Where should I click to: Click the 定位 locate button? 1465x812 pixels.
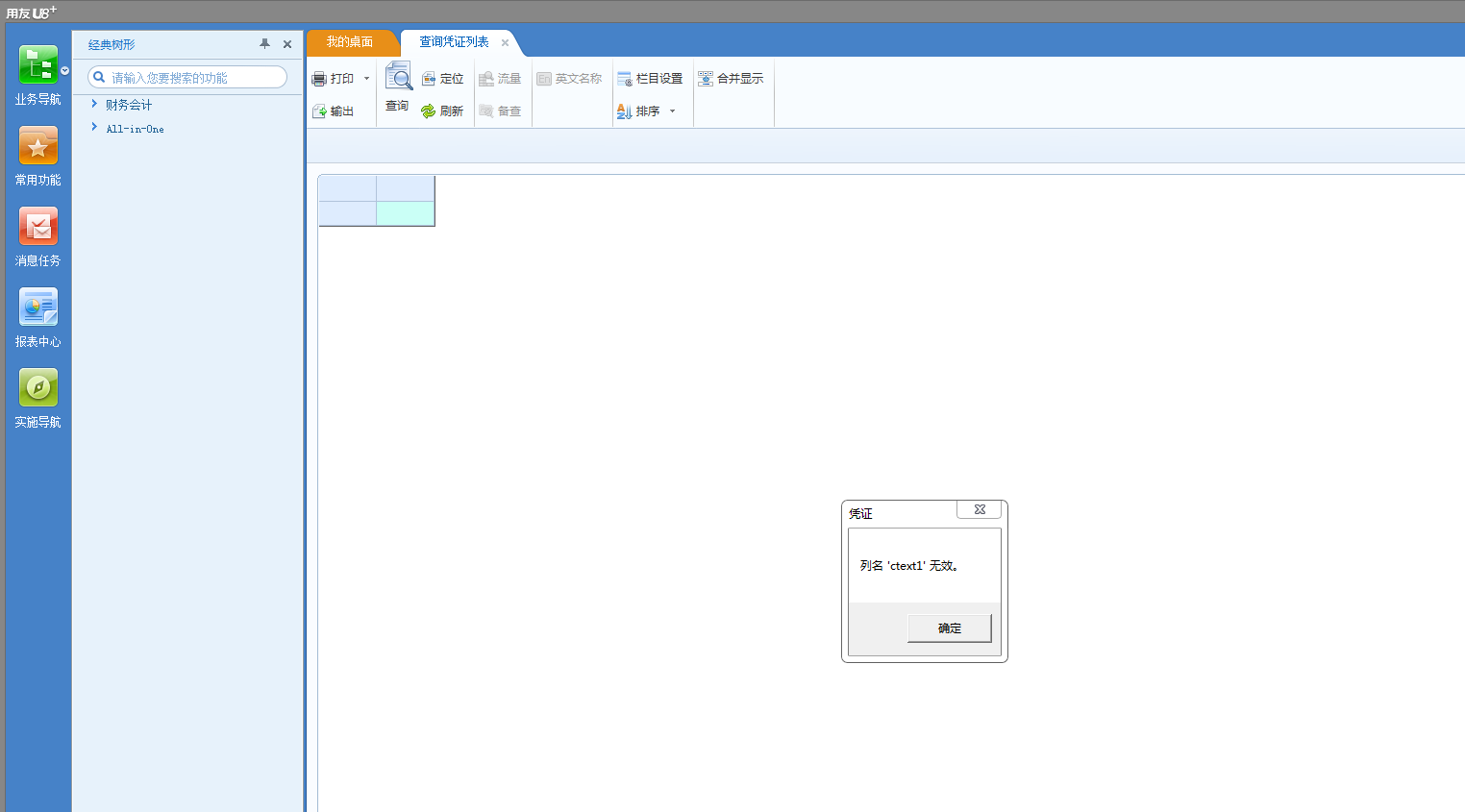(x=442, y=79)
